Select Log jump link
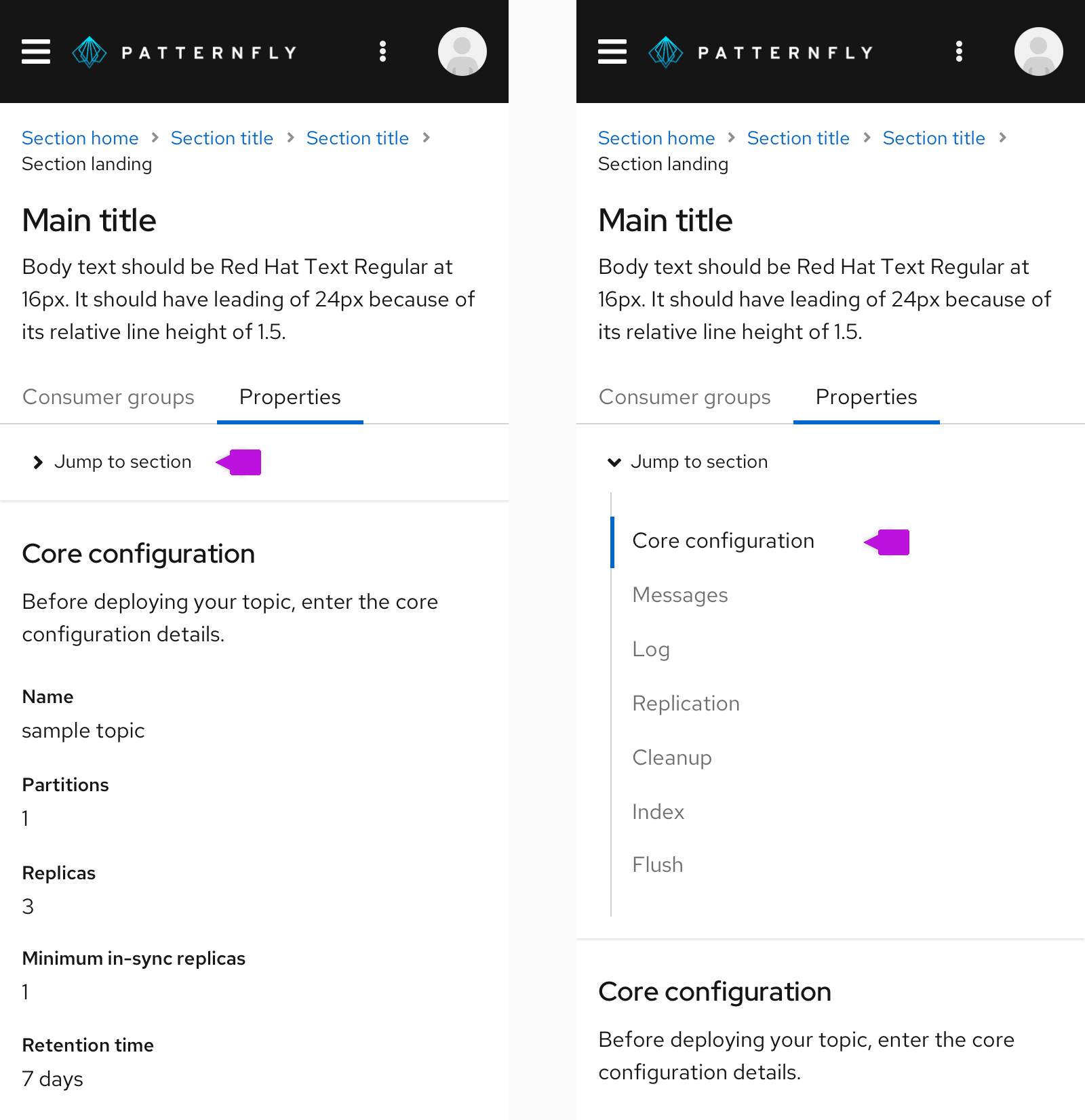This screenshot has width=1085, height=1120. pos(651,649)
